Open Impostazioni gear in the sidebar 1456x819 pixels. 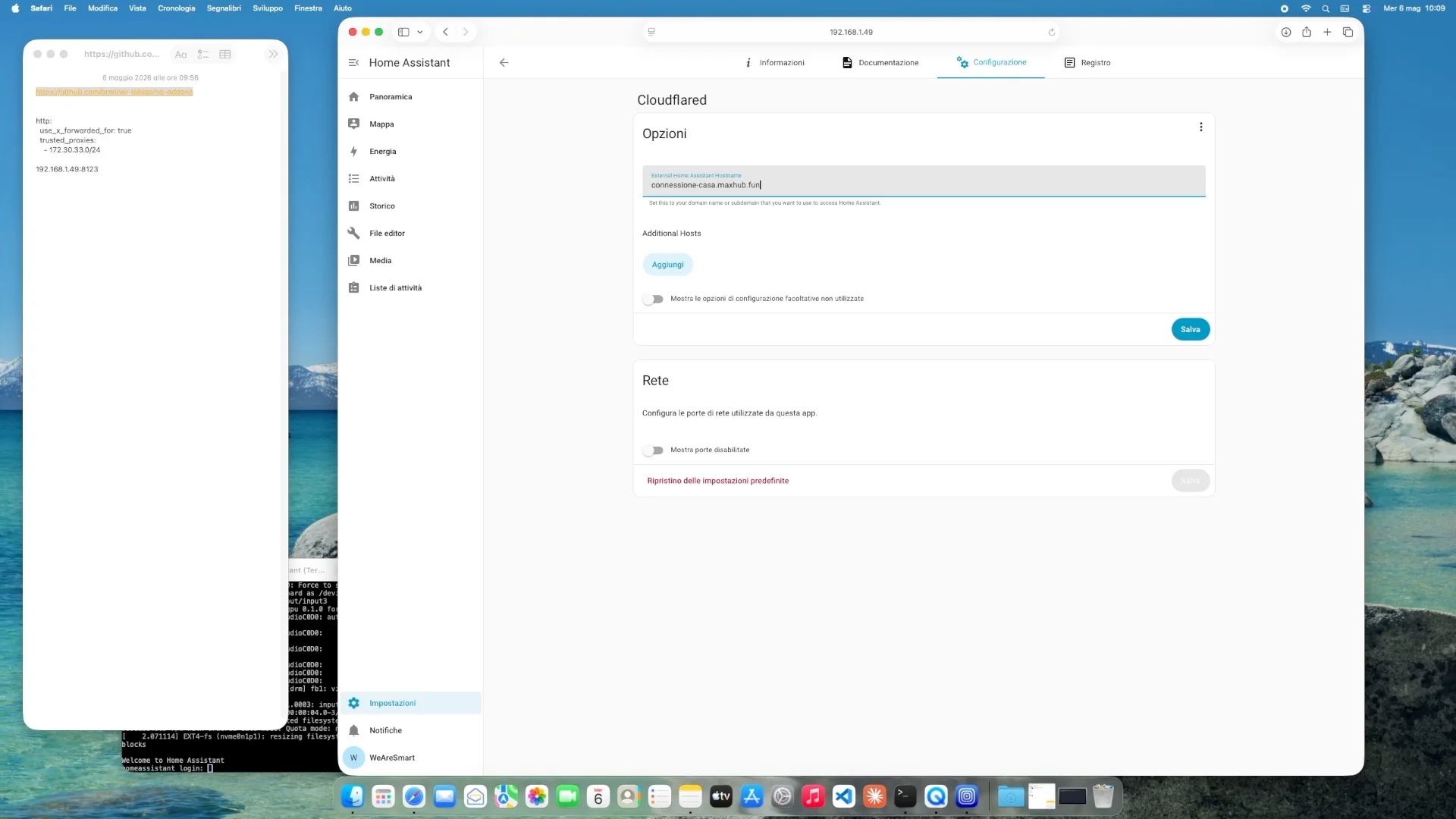click(409, 703)
